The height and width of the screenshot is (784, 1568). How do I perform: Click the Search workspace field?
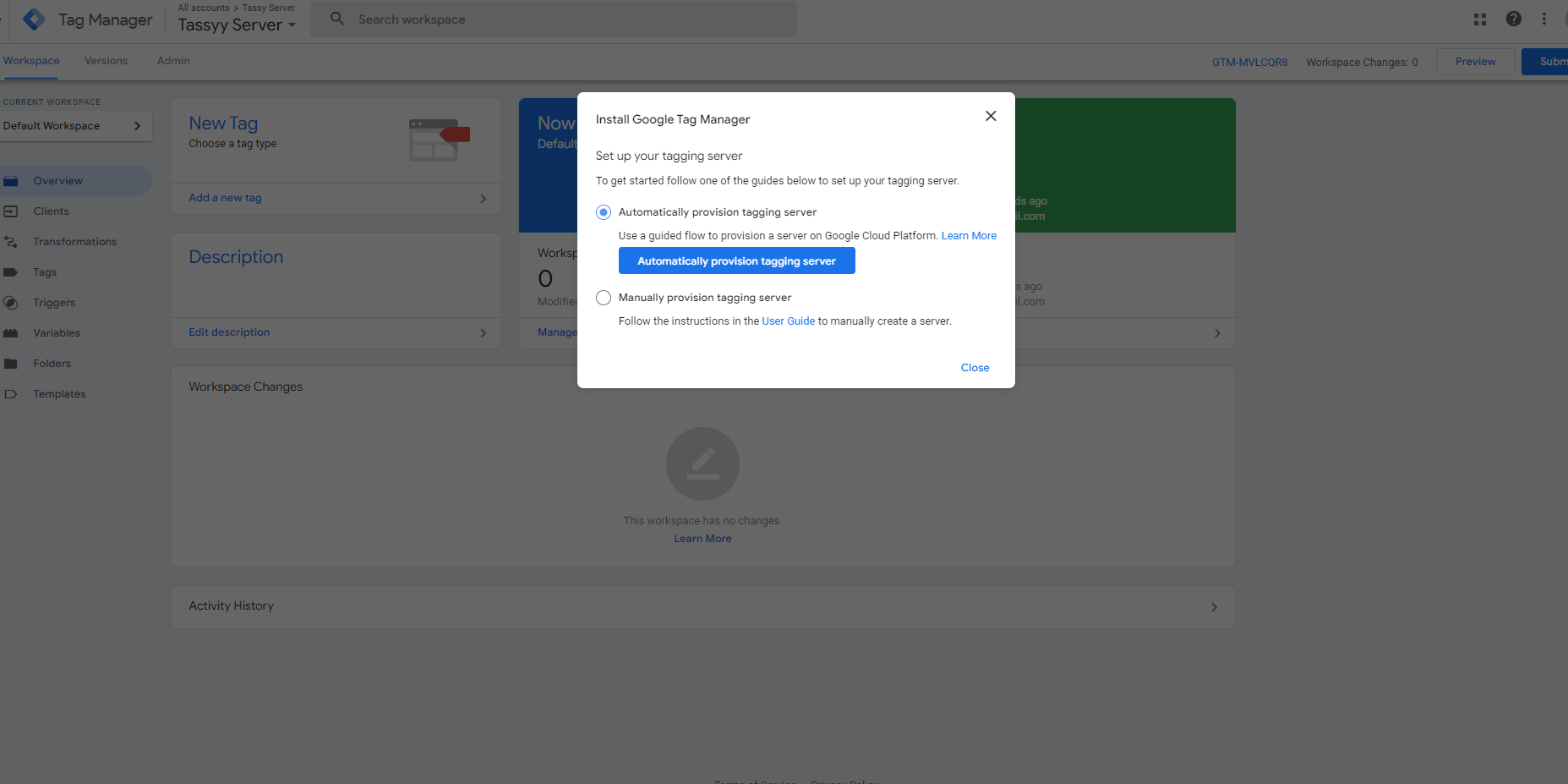554,19
